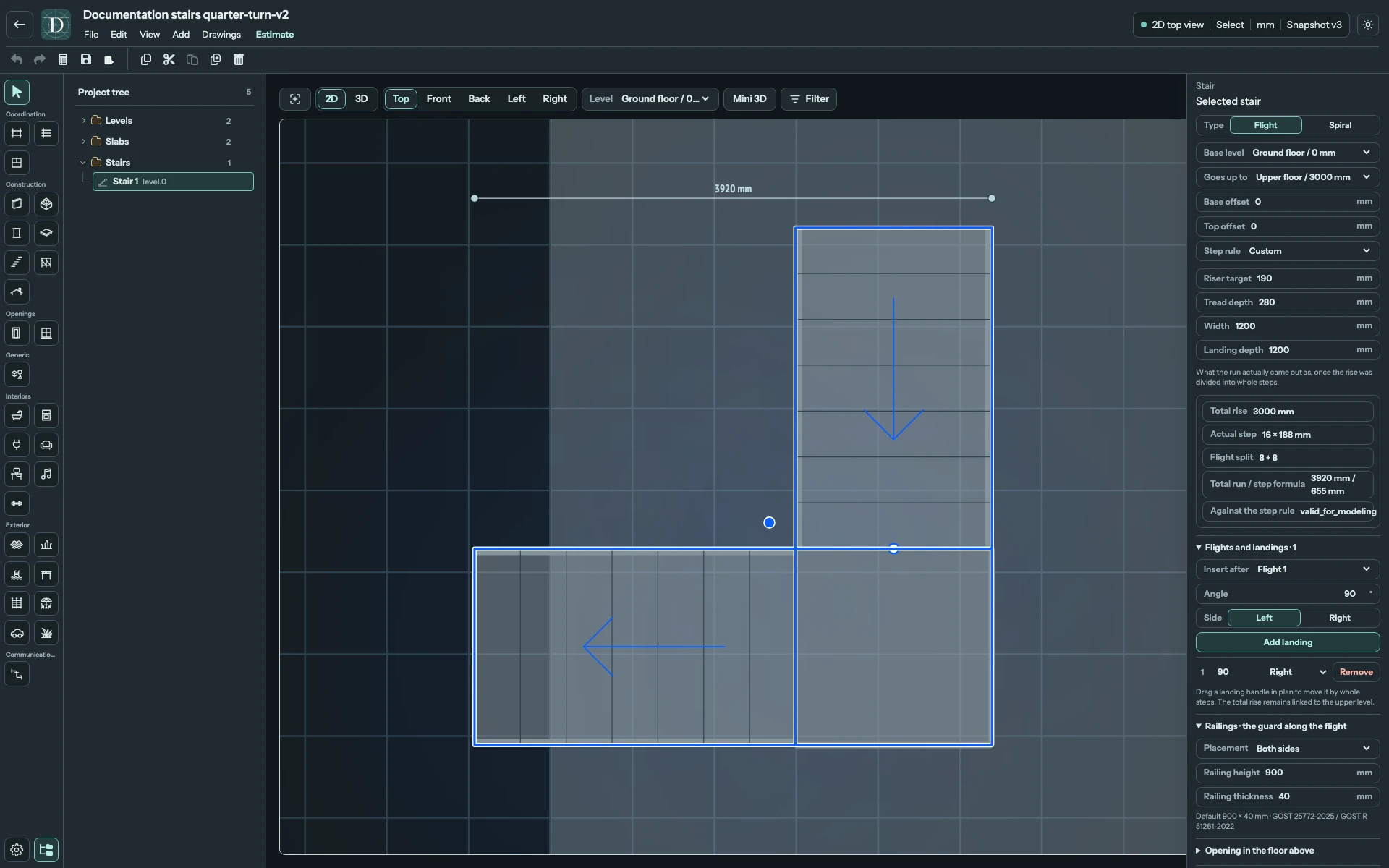Open the Step rule dropdown
The width and height of the screenshot is (1389, 868).
(1287, 251)
